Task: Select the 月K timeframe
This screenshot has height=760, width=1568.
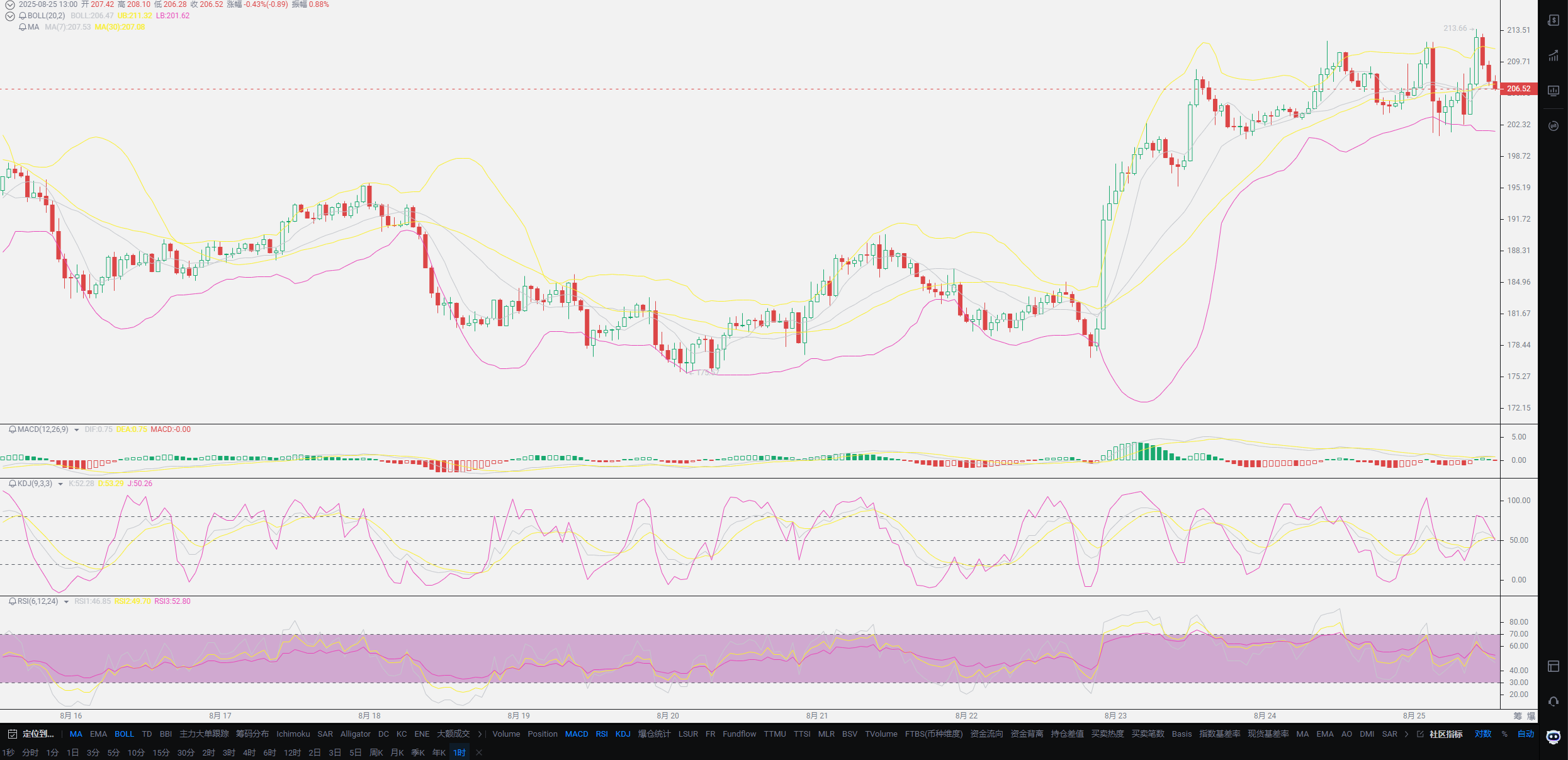Action: 397,752
